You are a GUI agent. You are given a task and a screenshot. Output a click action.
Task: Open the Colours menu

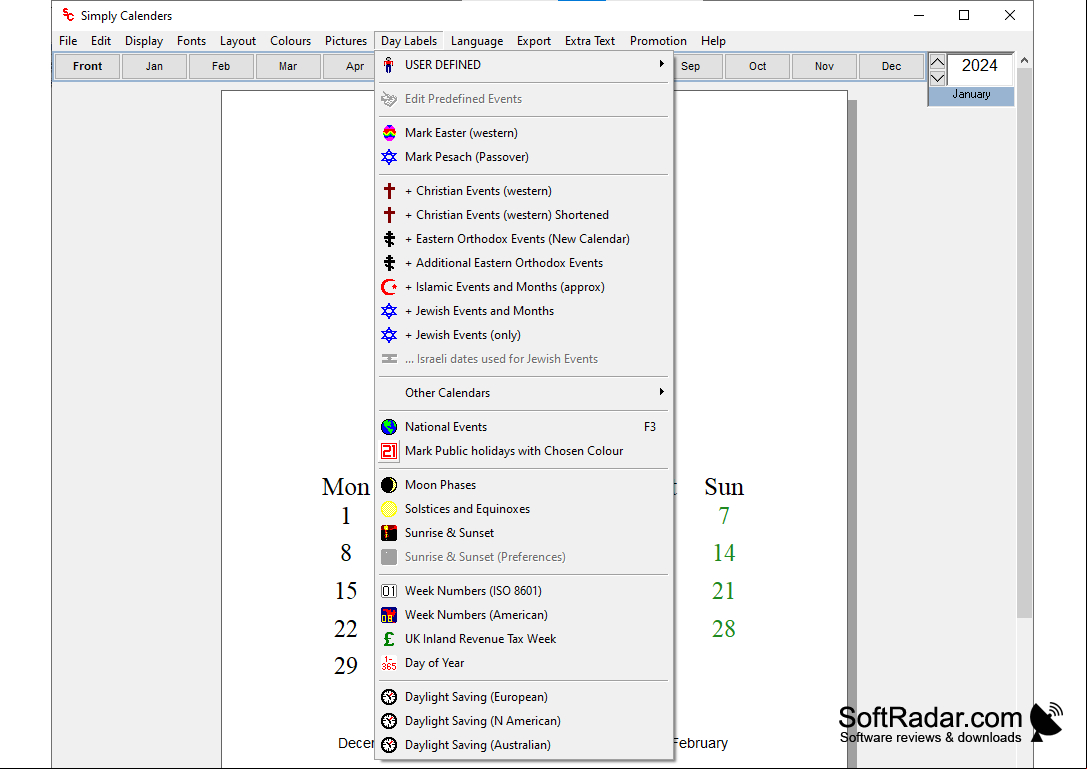[290, 41]
